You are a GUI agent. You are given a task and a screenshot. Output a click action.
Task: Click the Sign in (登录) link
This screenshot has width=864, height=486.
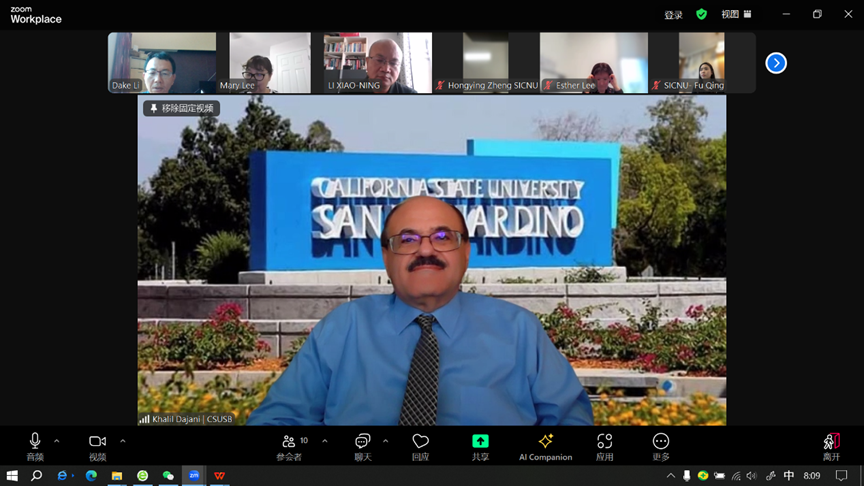[673, 15]
